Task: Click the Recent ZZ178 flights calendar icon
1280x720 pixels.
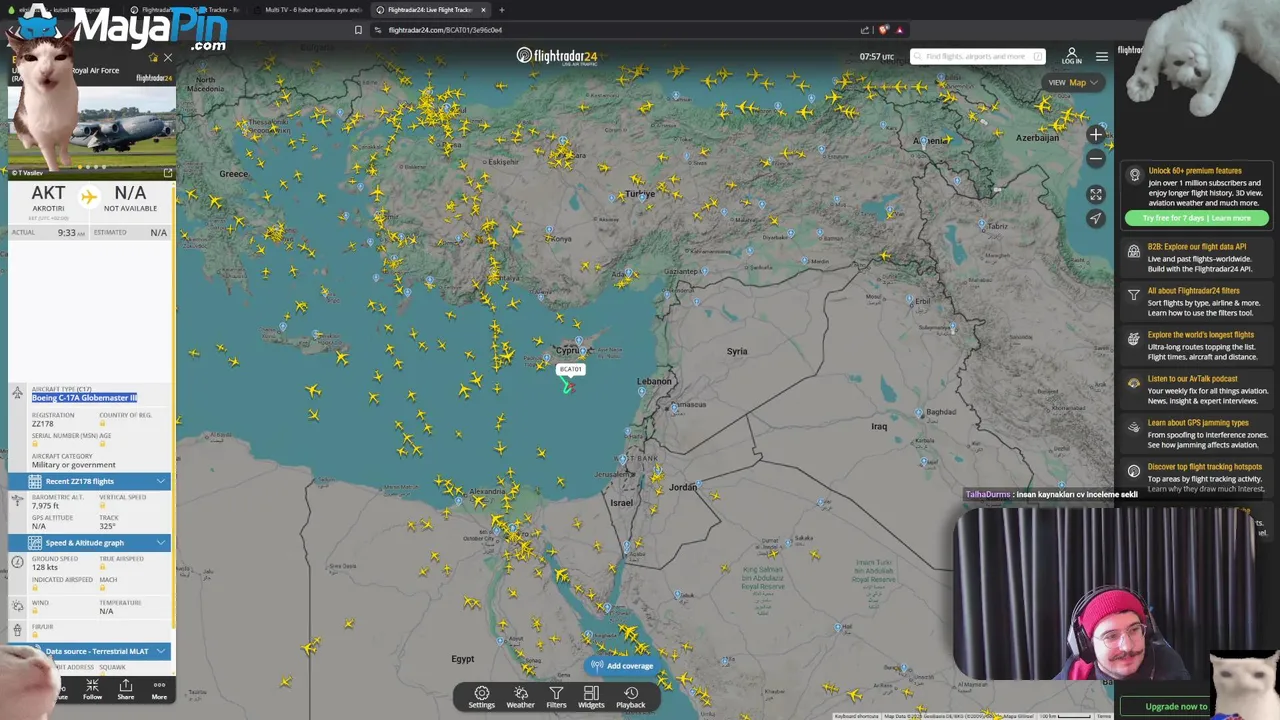Action: [35, 481]
